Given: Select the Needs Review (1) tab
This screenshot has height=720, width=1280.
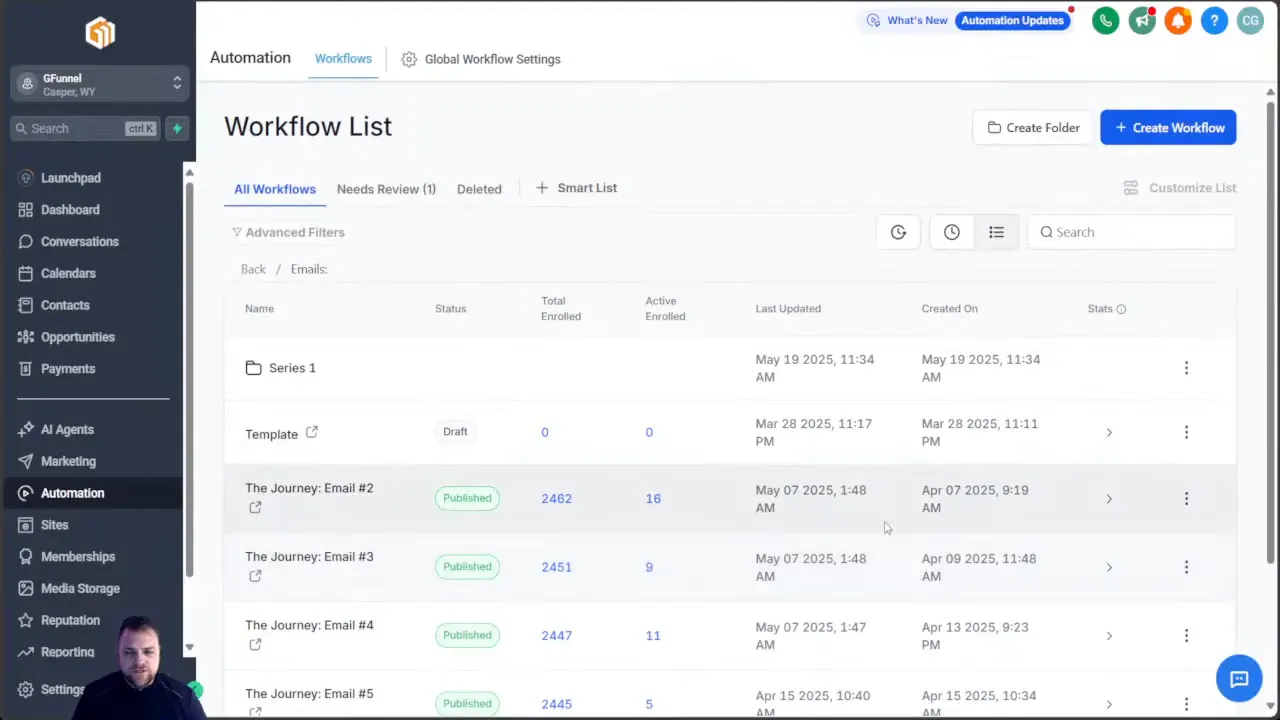Looking at the screenshot, I should coord(386,189).
